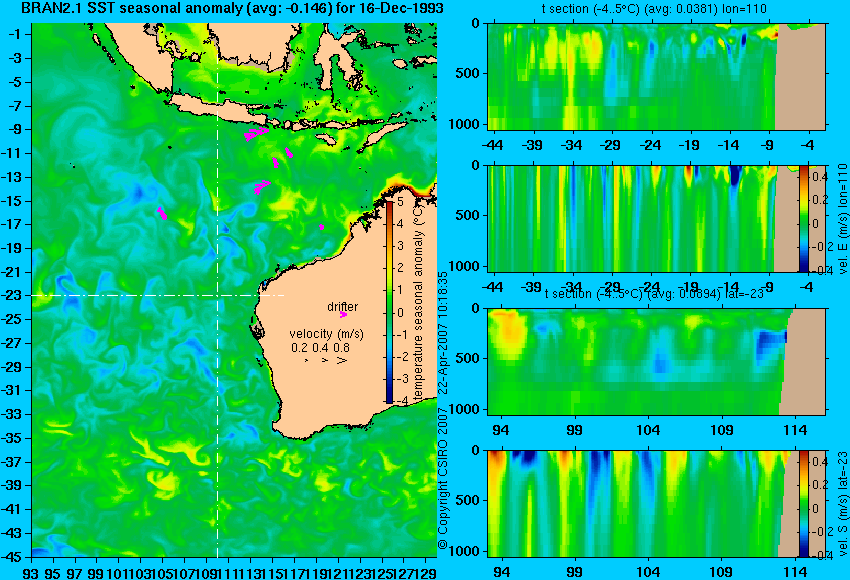Click the 94 tick under lat=-23 temperature section
The height and width of the screenshot is (580, 850).
pyautogui.click(x=500, y=430)
